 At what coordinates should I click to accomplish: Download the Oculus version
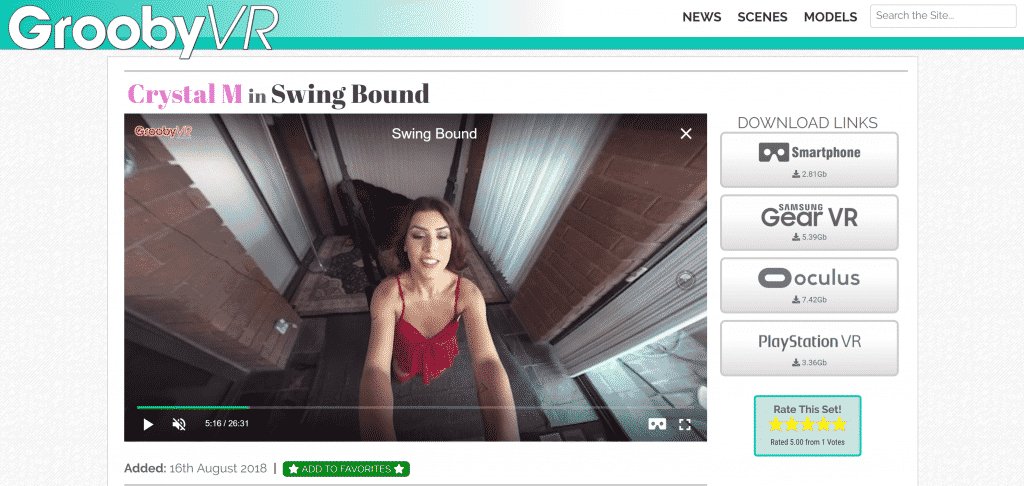pos(809,285)
